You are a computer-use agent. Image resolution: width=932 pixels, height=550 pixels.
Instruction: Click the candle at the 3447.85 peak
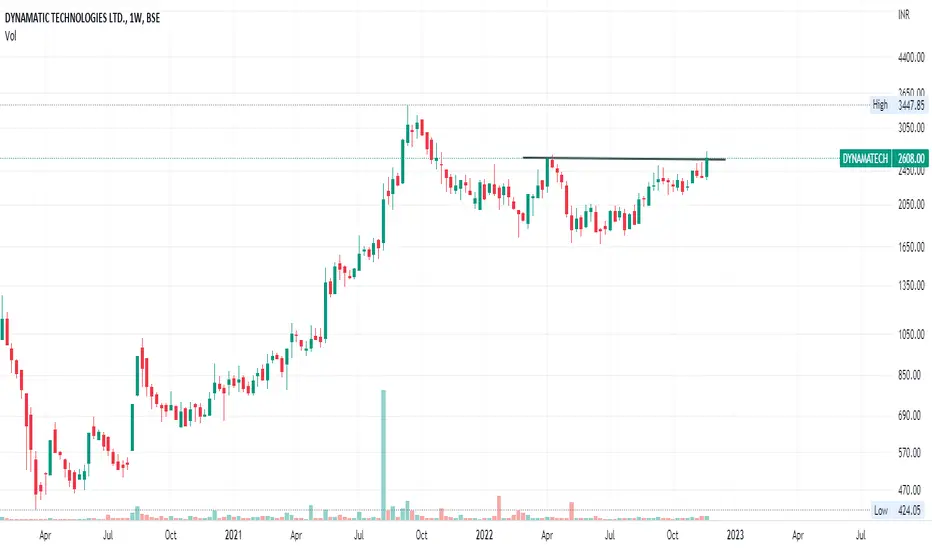pos(408,127)
